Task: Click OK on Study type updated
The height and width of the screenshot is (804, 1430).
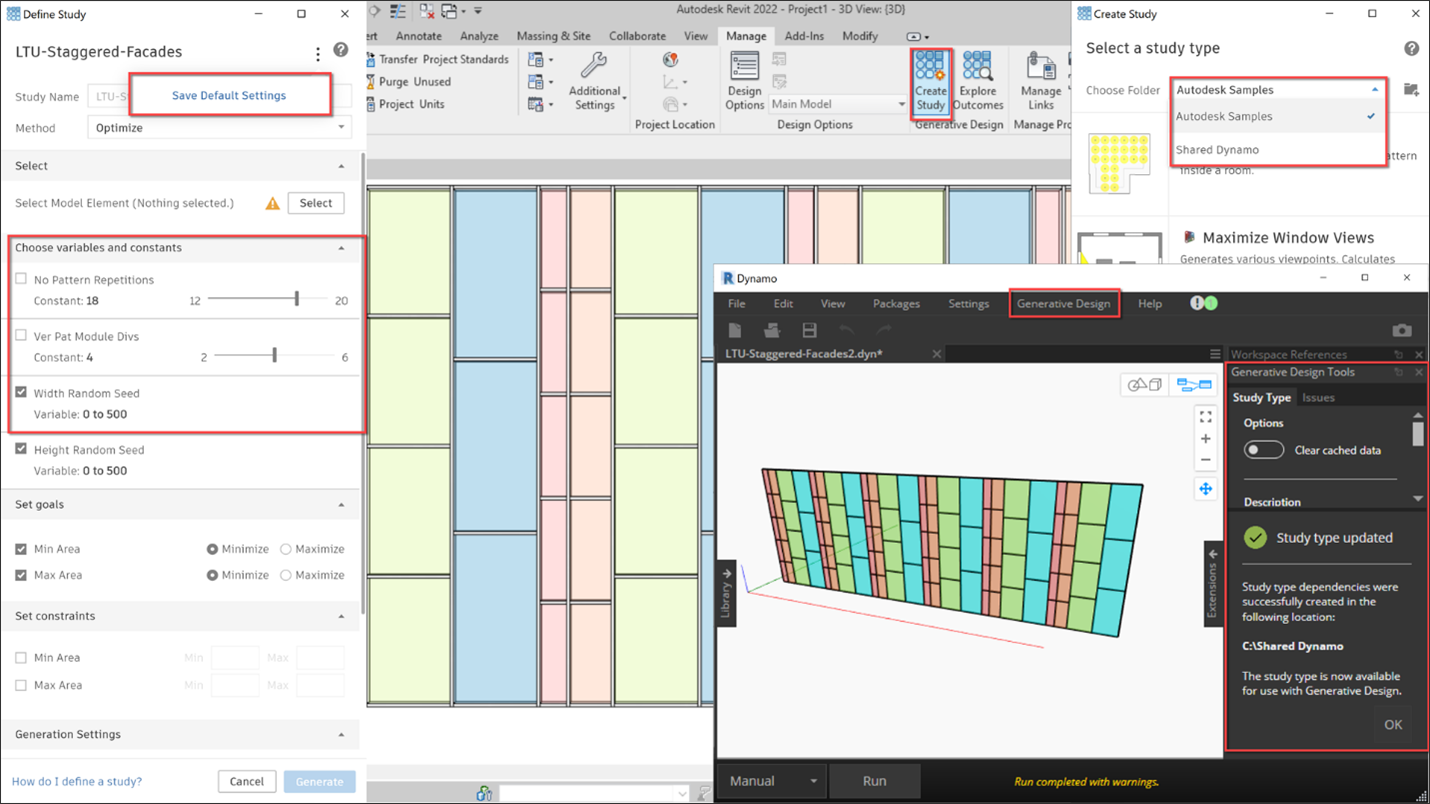Action: (x=1393, y=725)
